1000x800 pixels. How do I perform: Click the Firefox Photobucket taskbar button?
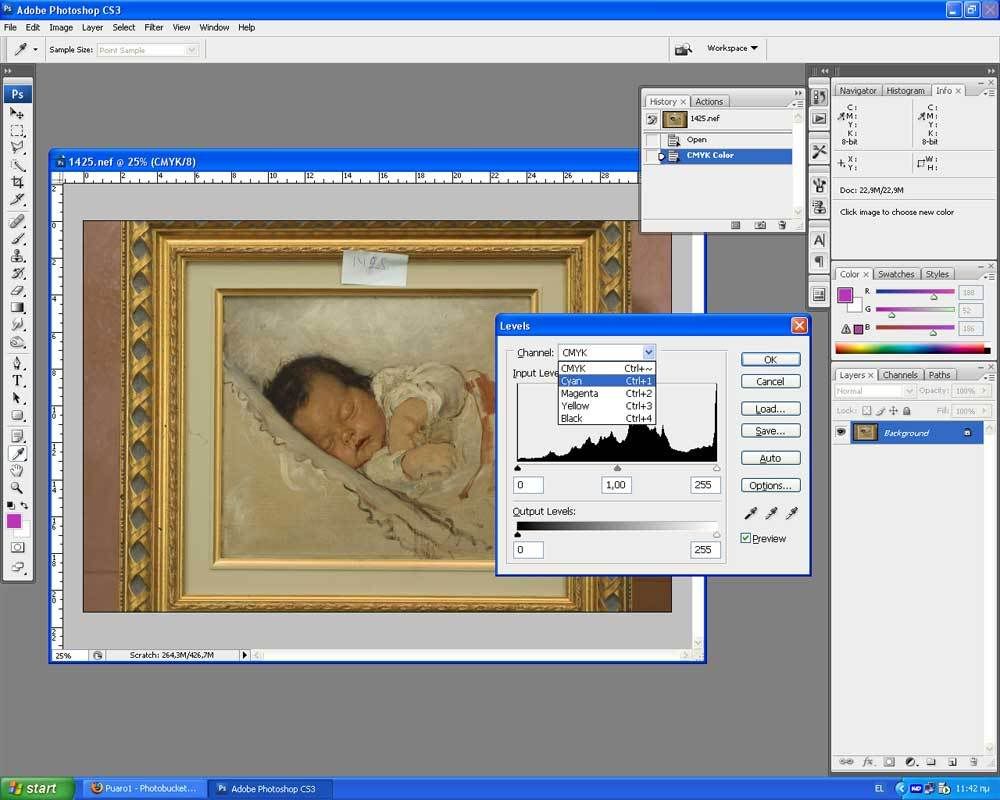pos(143,788)
